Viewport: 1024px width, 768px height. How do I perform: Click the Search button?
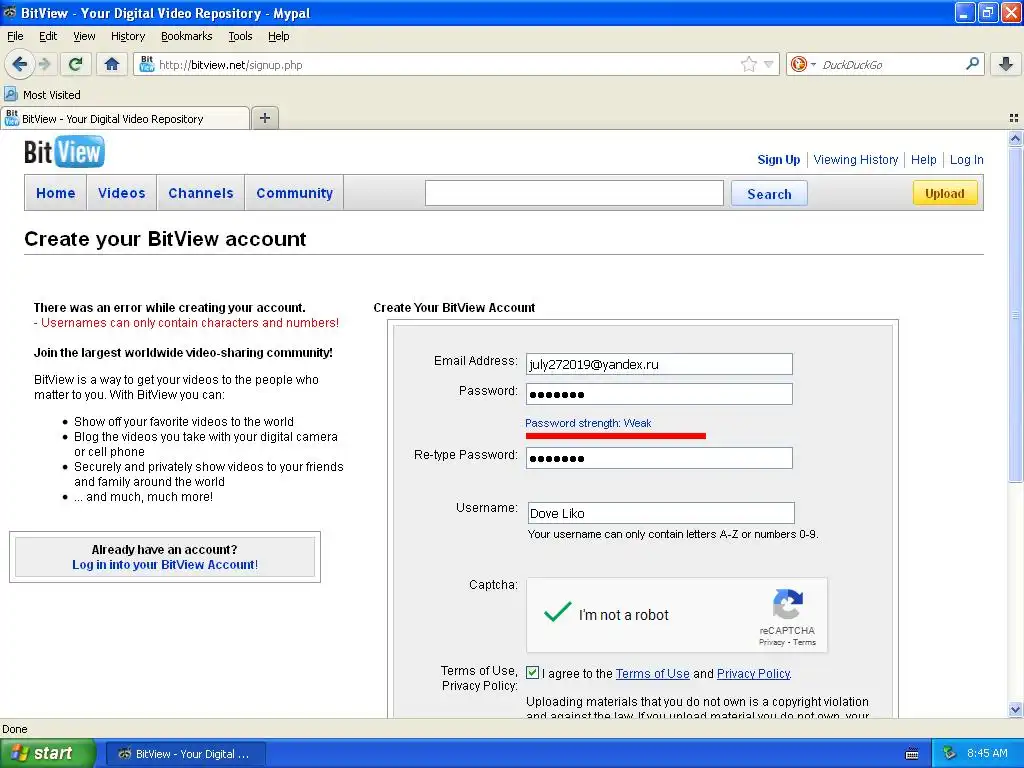[769, 193]
